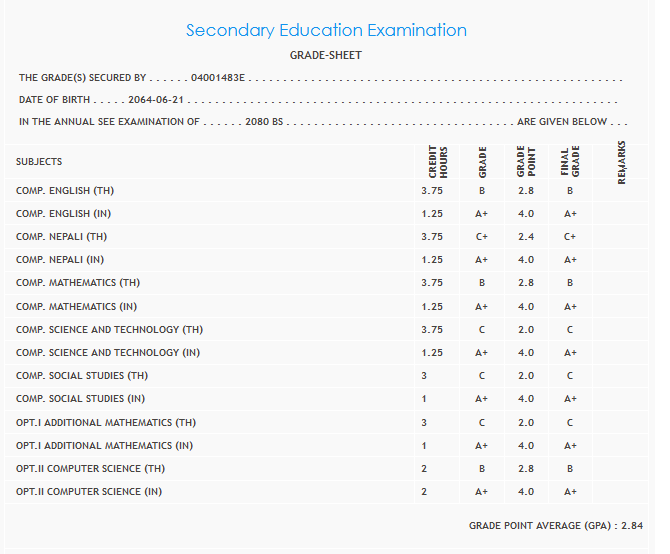Click OPT.I ADDITIONAL MATHEMATICS (TH) subject
Viewport: 670px width, 554px height.
pyautogui.click(x=105, y=423)
